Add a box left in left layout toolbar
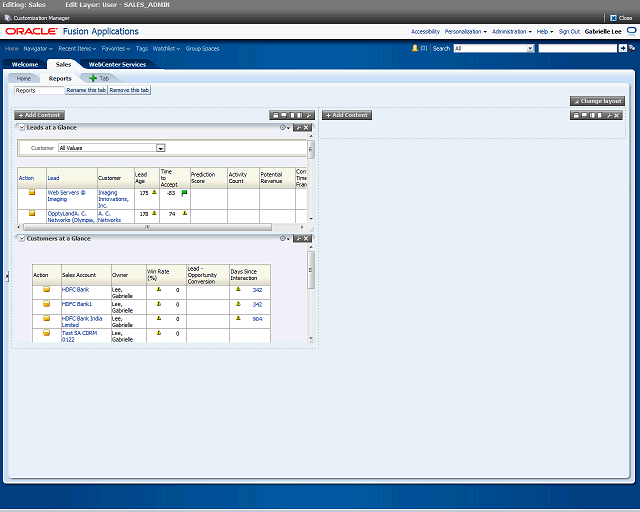Viewport: 640px width, 512px height. pos(292,115)
